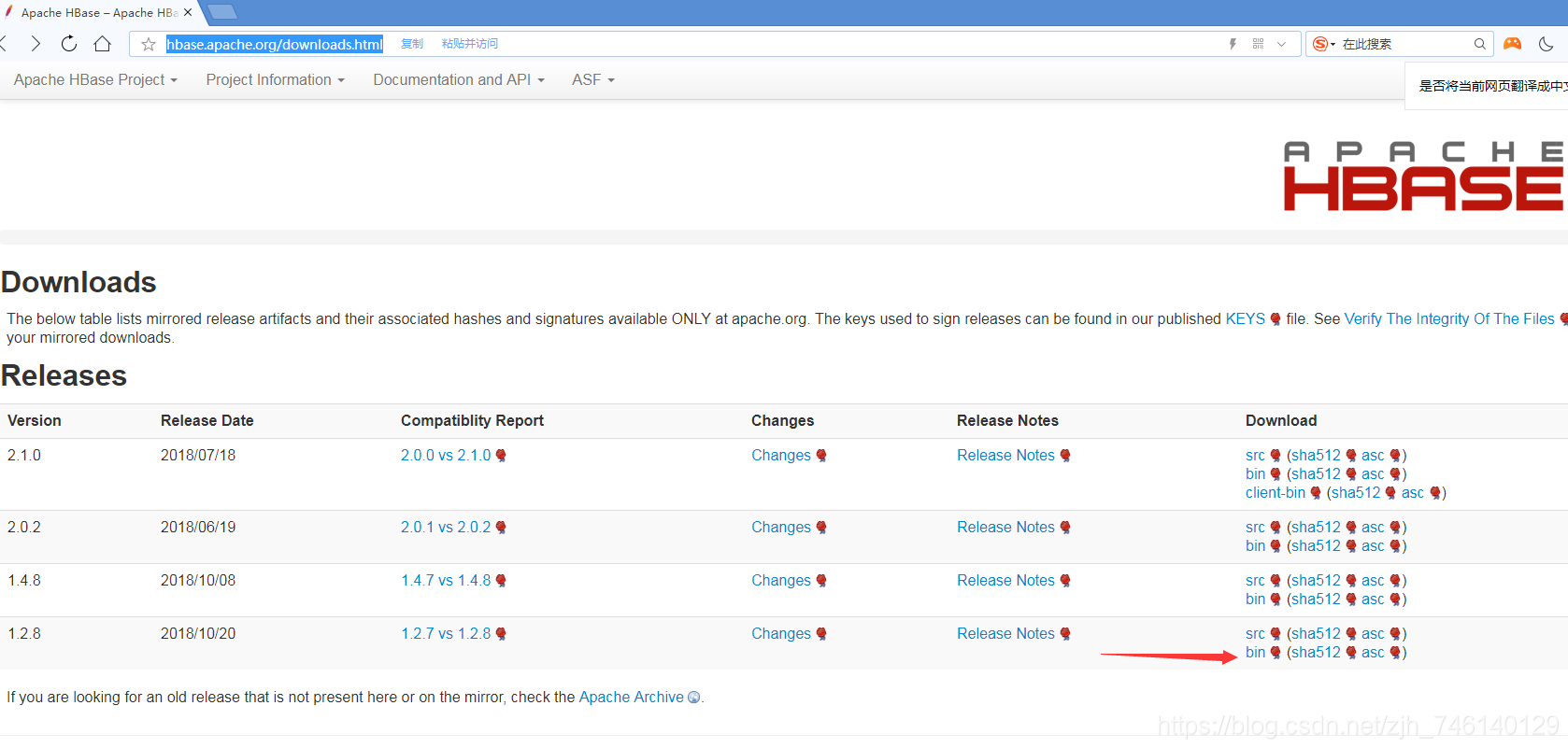Screen dimensions: 1568x748
Task: Click the translate page prompt popup
Action: point(1487,86)
